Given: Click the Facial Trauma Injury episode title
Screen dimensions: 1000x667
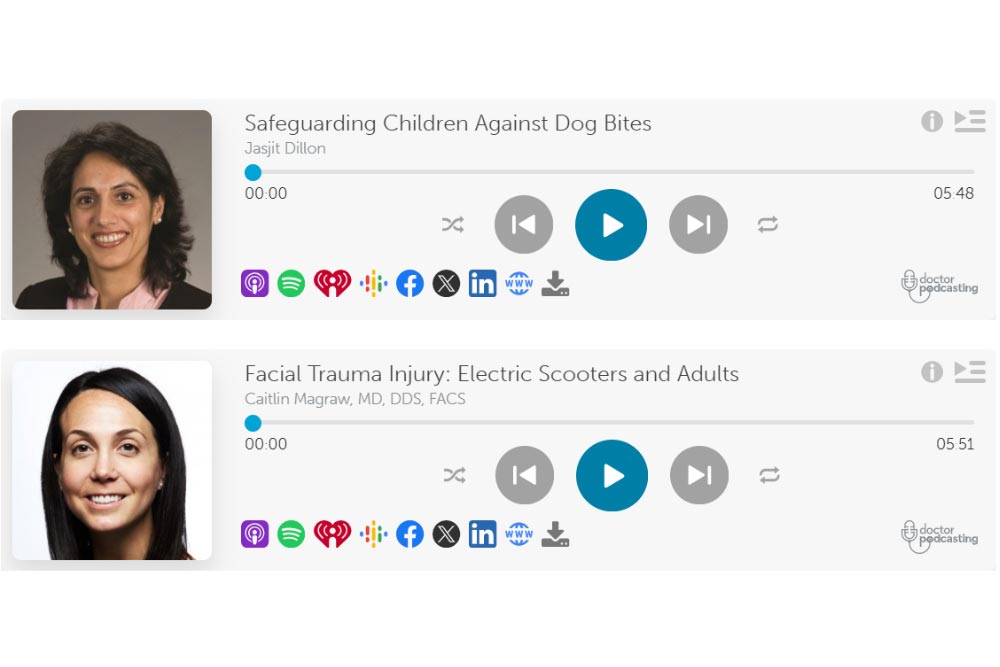Looking at the screenshot, I should pyautogui.click(x=491, y=374).
